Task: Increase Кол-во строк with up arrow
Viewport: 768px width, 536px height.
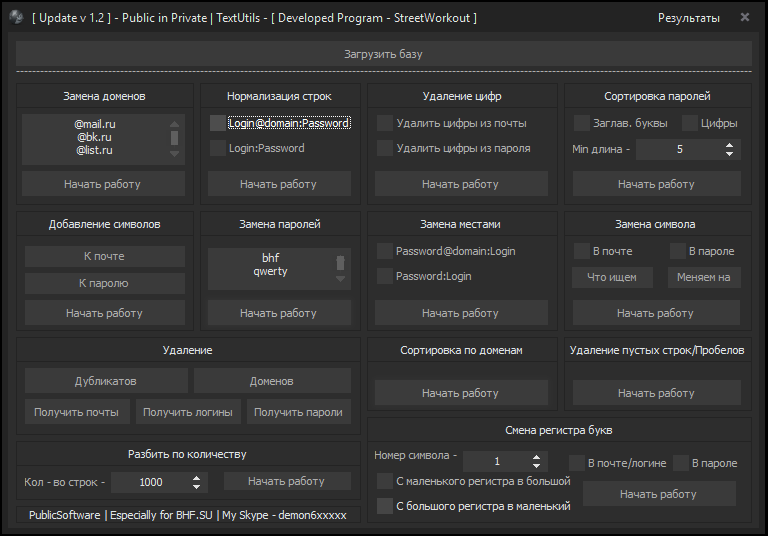Action: pyautogui.click(x=196, y=477)
